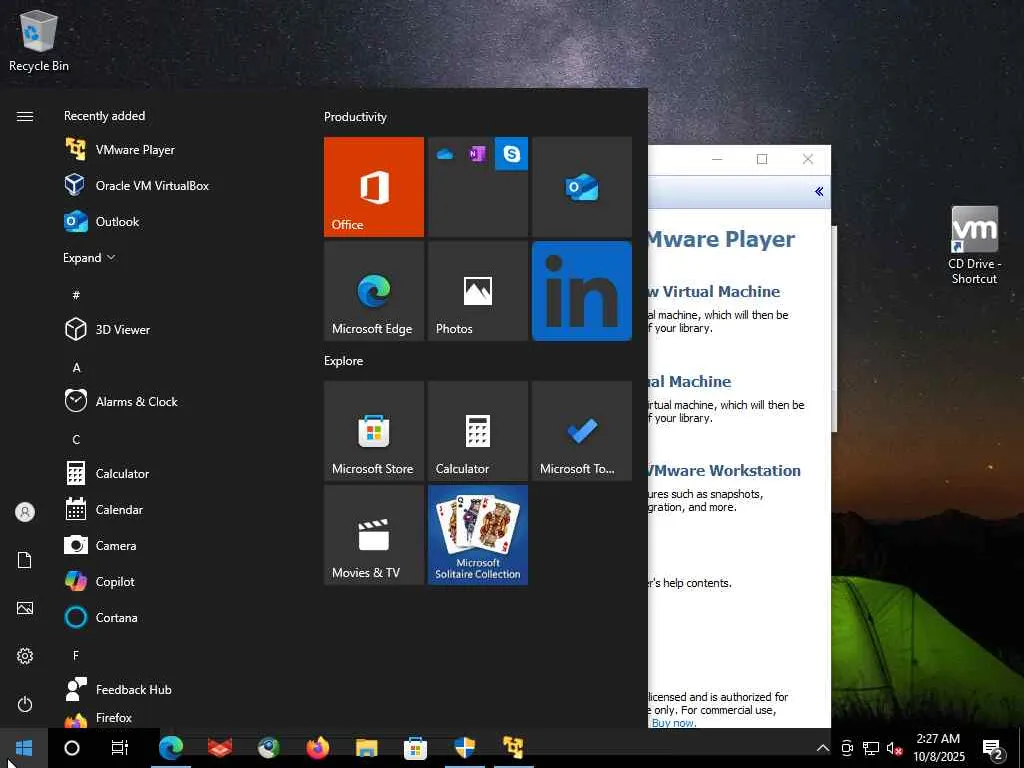Viewport: 1024px width, 768px height.
Task: Open the Office tile
Action: (x=374, y=187)
